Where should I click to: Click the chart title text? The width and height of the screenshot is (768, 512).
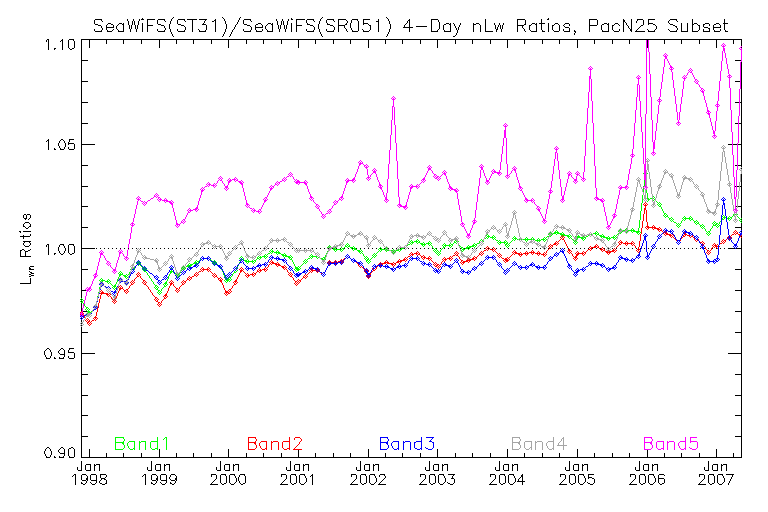tap(410, 25)
